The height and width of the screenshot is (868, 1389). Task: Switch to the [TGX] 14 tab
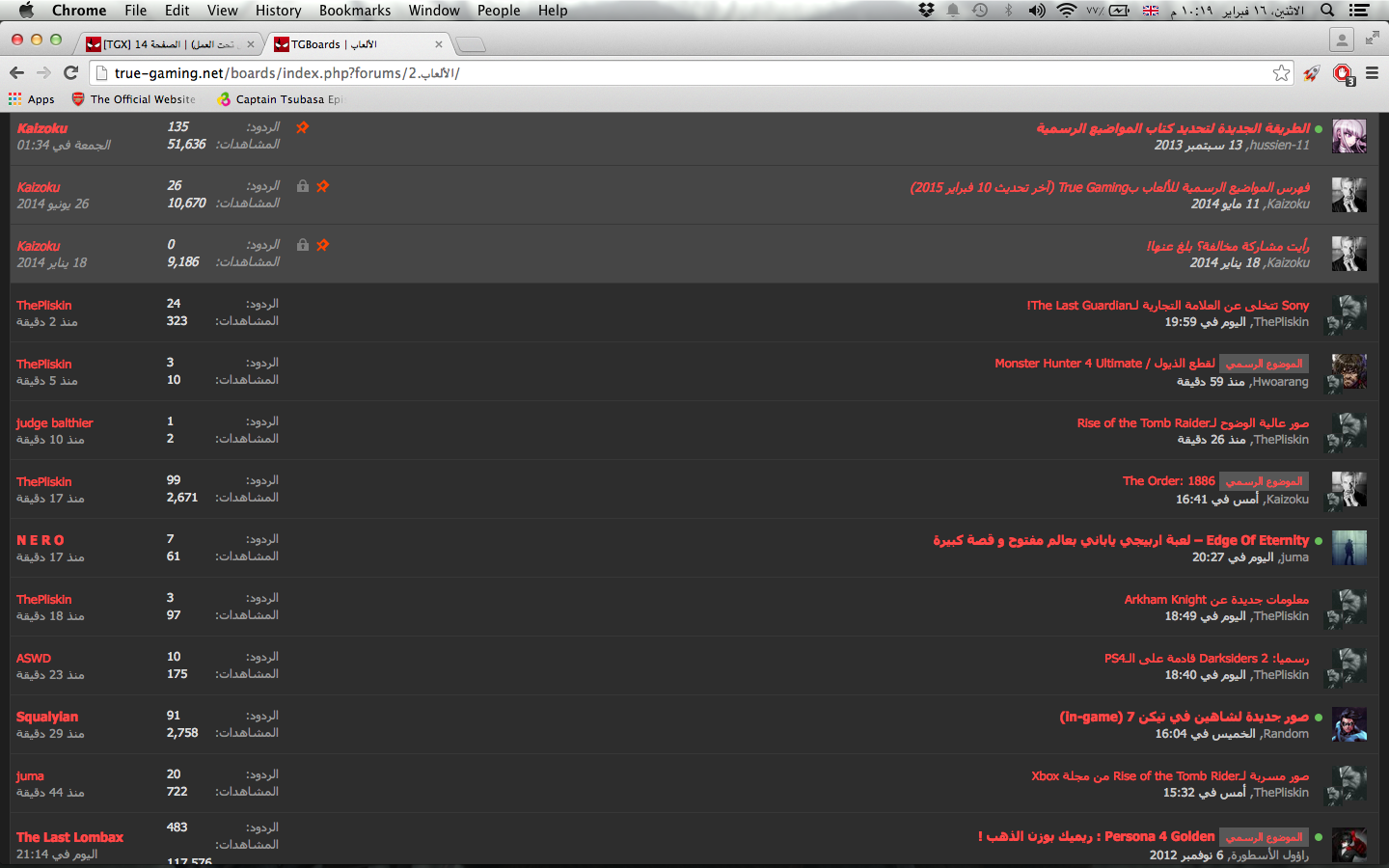point(168,44)
